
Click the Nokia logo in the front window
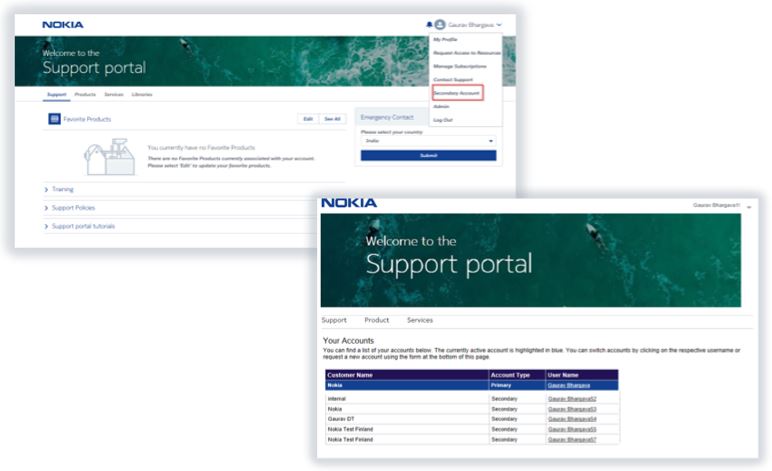(349, 203)
